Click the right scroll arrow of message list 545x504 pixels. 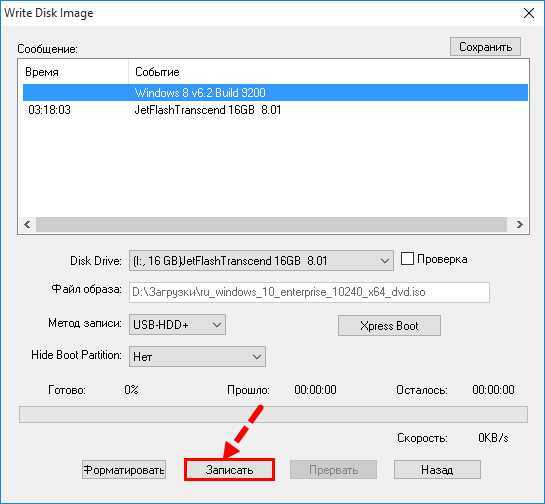(x=519, y=225)
